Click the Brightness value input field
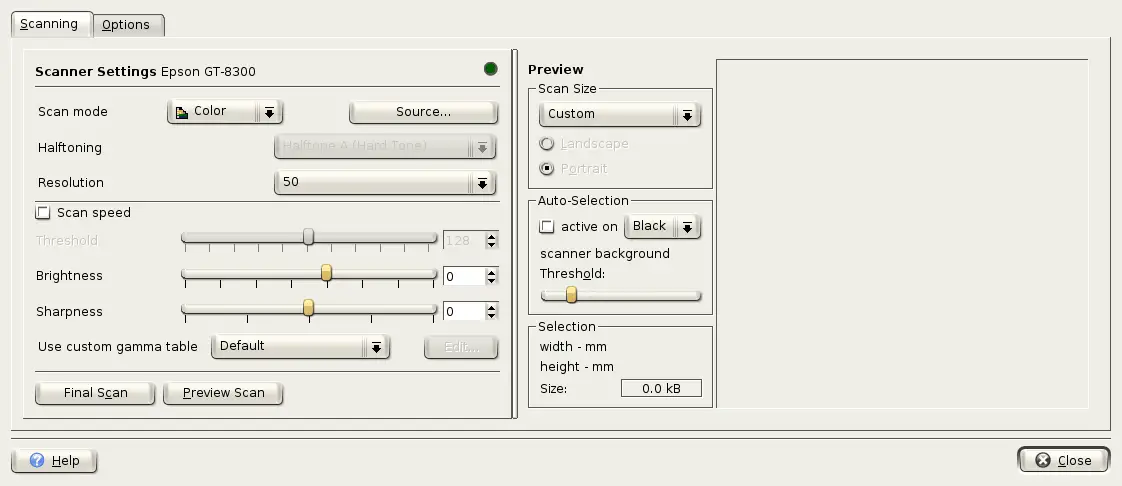The image size is (1122, 486). 463,276
